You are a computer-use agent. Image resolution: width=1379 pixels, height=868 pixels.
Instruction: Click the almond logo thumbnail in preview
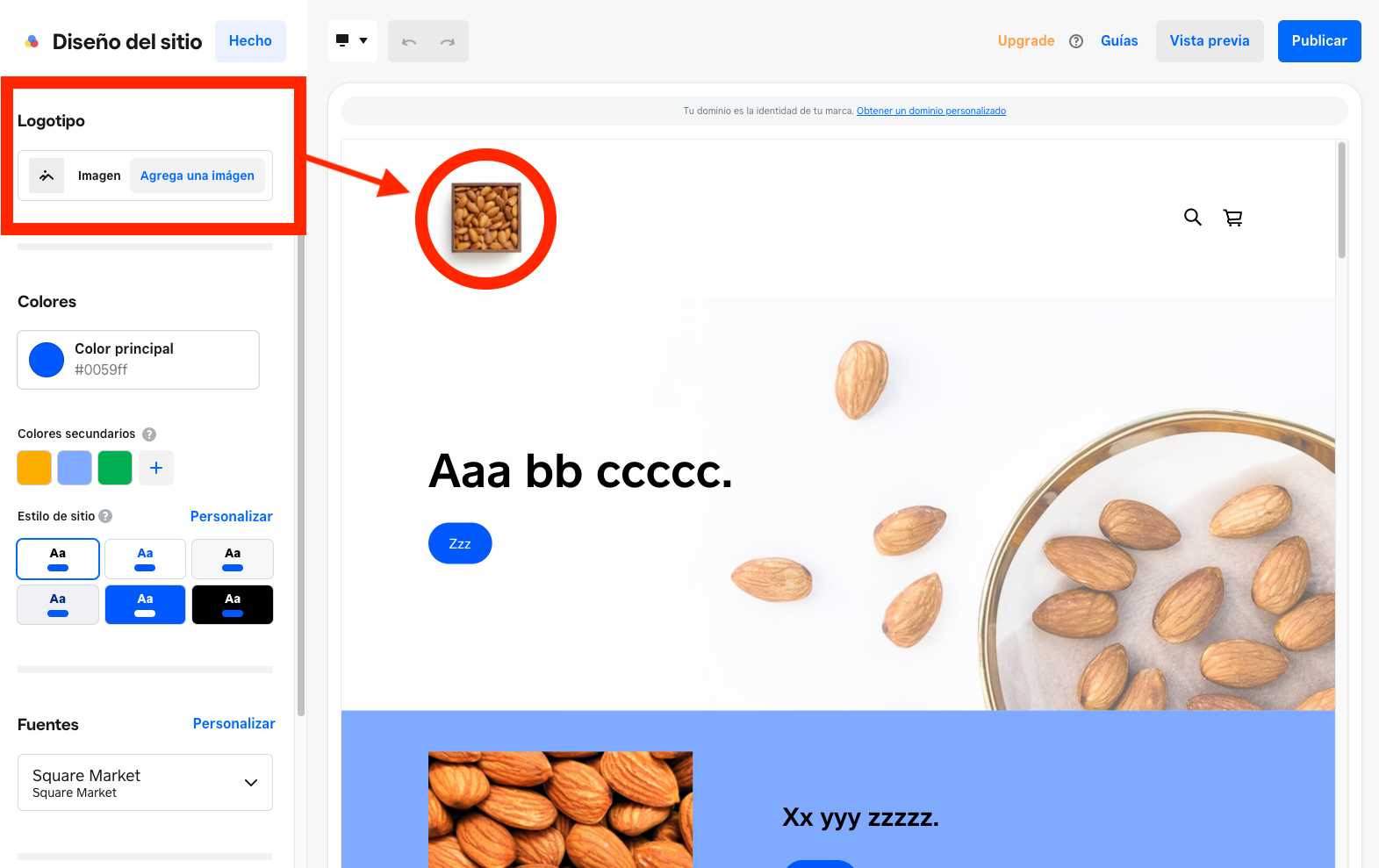click(x=486, y=218)
